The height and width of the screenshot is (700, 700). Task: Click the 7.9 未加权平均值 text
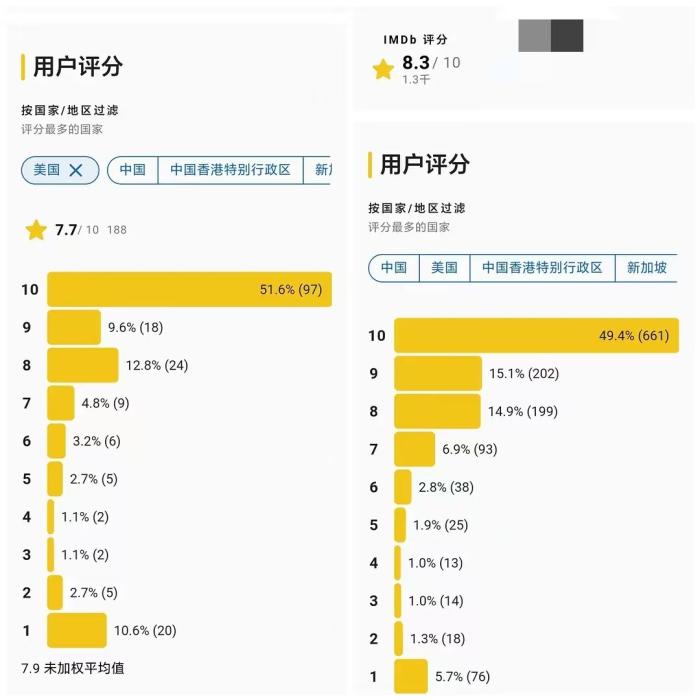[x=73, y=667]
